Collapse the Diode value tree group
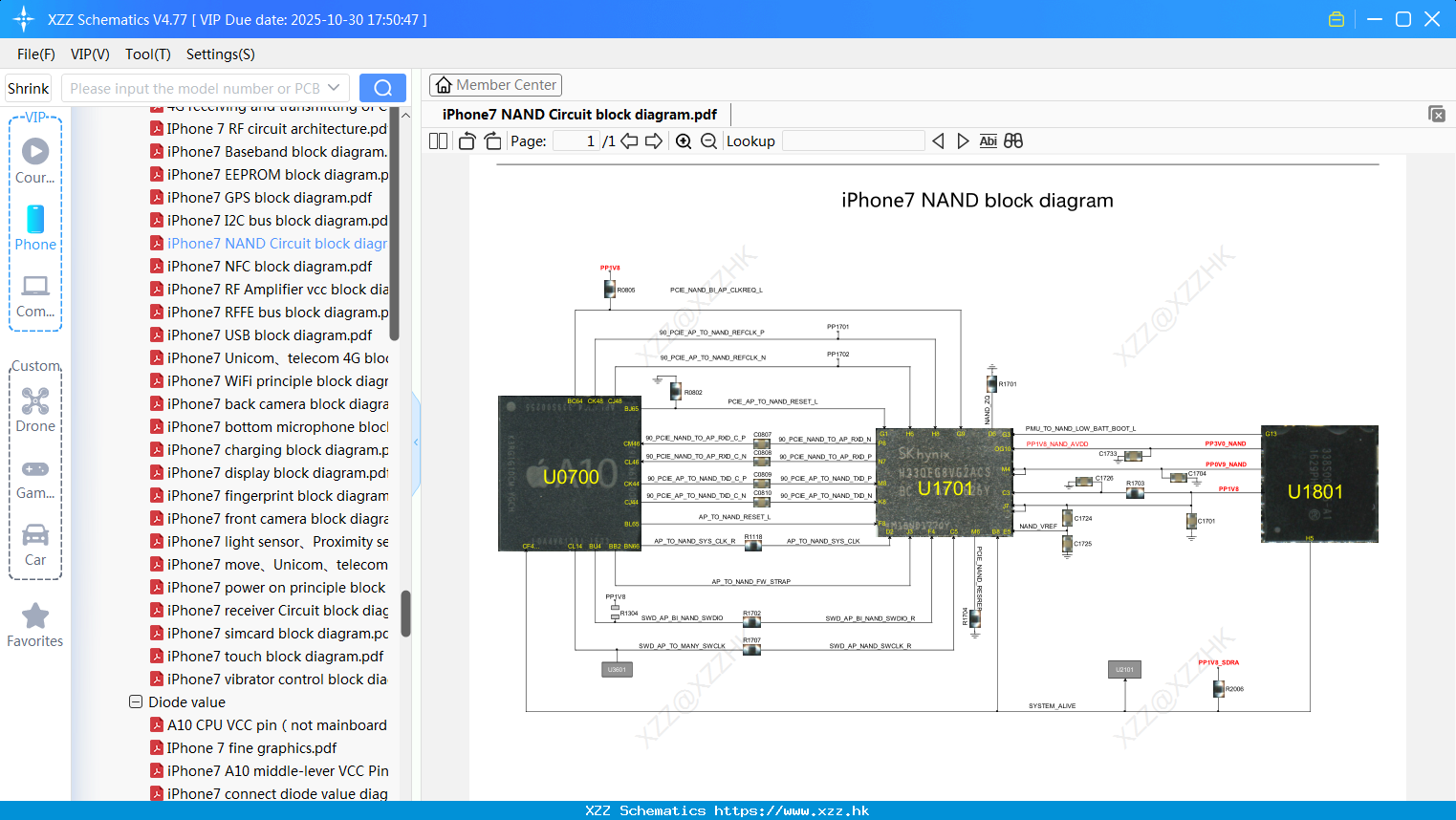This screenshot has height=820, width=1456. coord(136,701)
